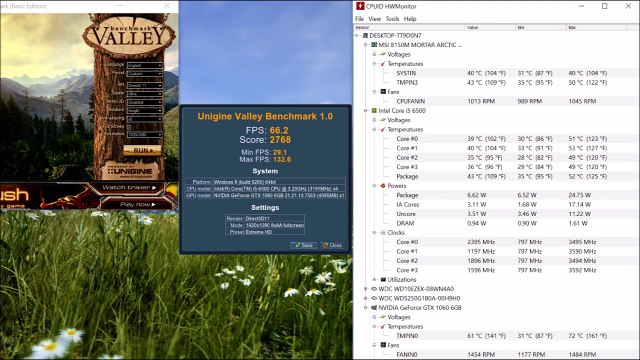This screenshot has width=640, height=360.
Task: Click the MSI B150M MORTAR ARCTIC motherboard icon
Action: [x=374, y=45]
